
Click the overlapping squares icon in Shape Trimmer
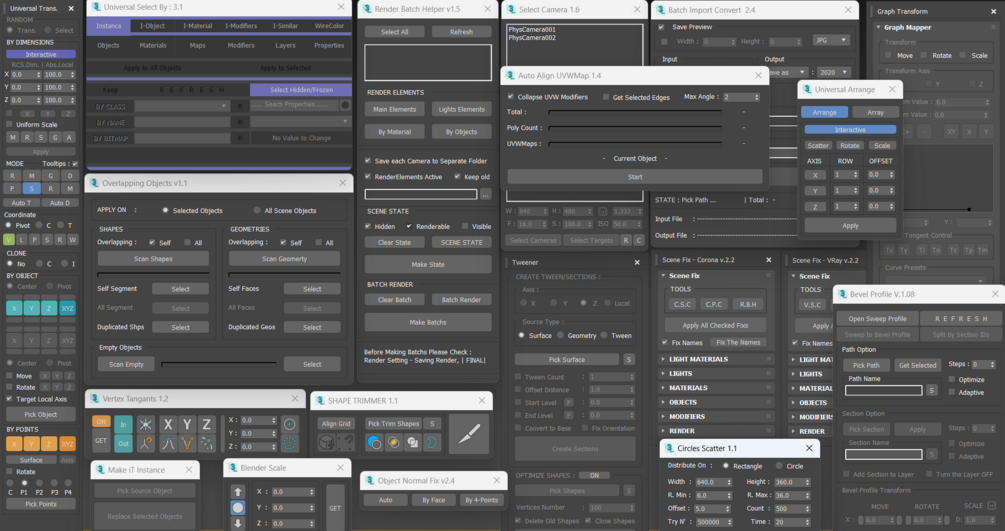pos(413,442)
